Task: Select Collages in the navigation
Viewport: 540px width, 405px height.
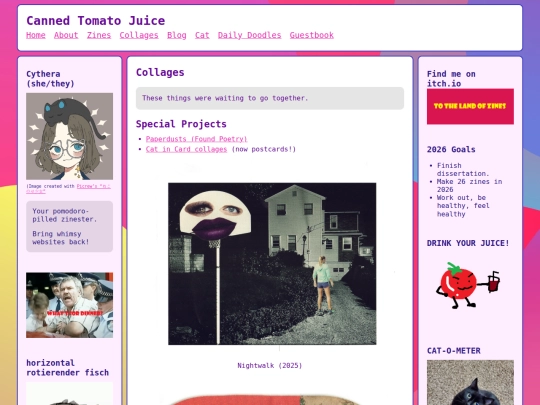Action: 139,35
